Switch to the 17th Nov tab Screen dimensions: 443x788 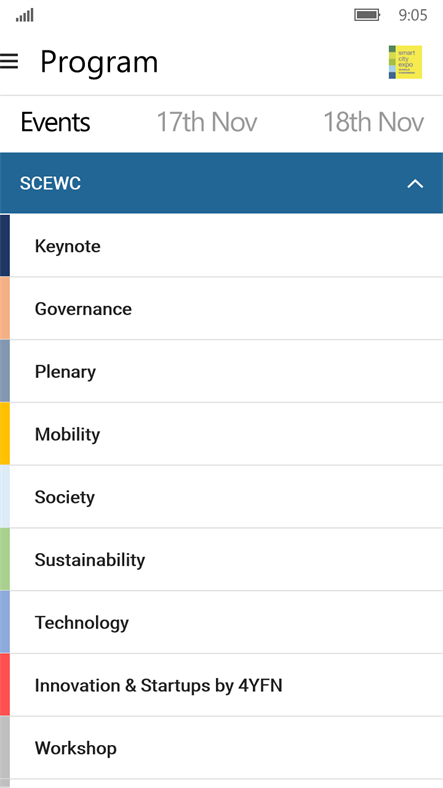click(x=207, y=122)
